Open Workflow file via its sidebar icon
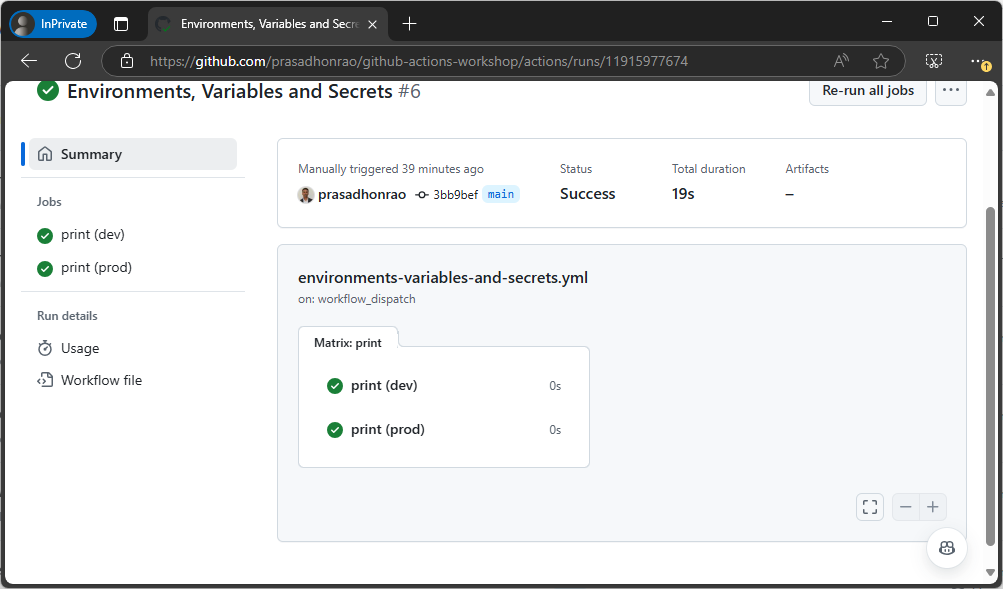Image resolution: width=1003 pixels, height=589 pixels. (x=44, y=380)
